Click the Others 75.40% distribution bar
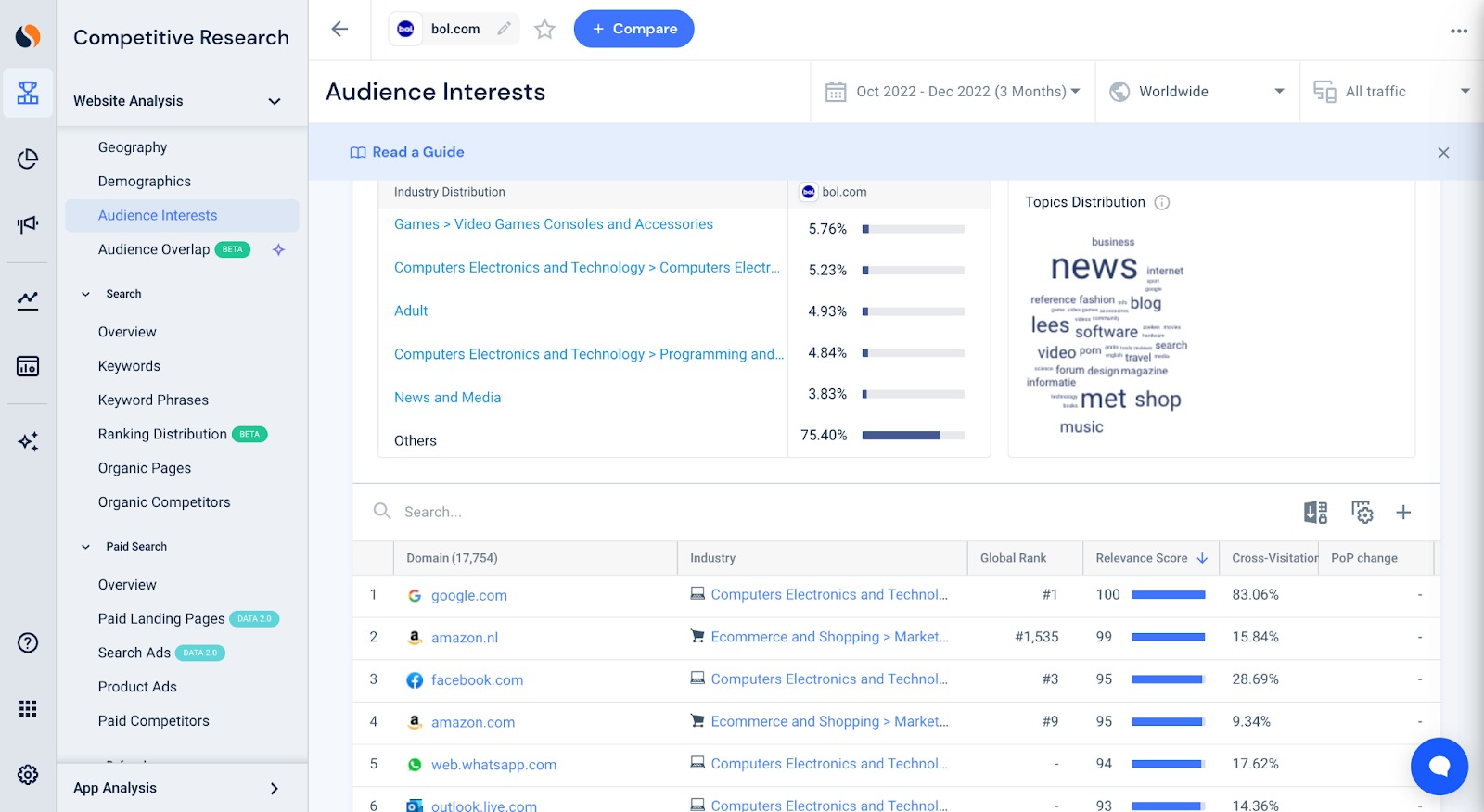Screen dimensions: 1484x812 pos(913,435)
